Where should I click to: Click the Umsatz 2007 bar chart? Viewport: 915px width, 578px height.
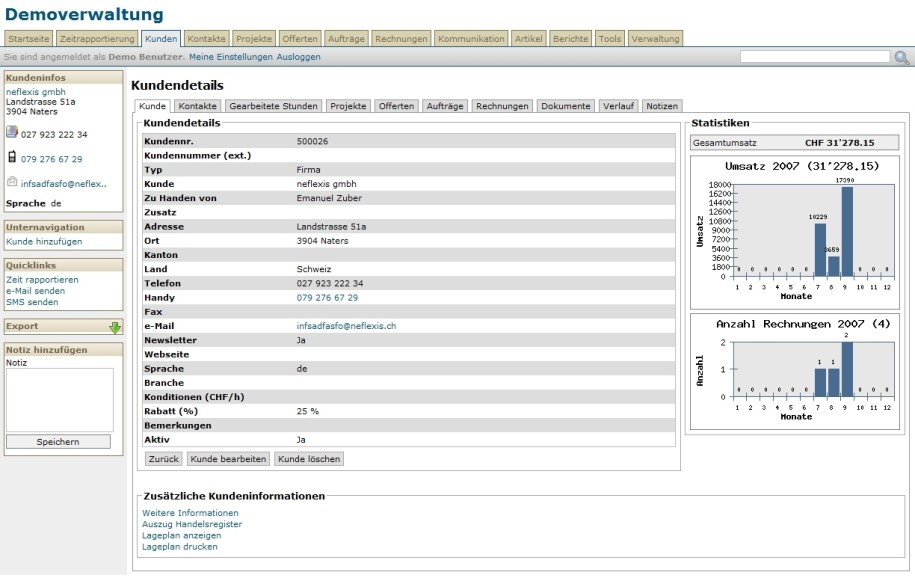(795, 232)
